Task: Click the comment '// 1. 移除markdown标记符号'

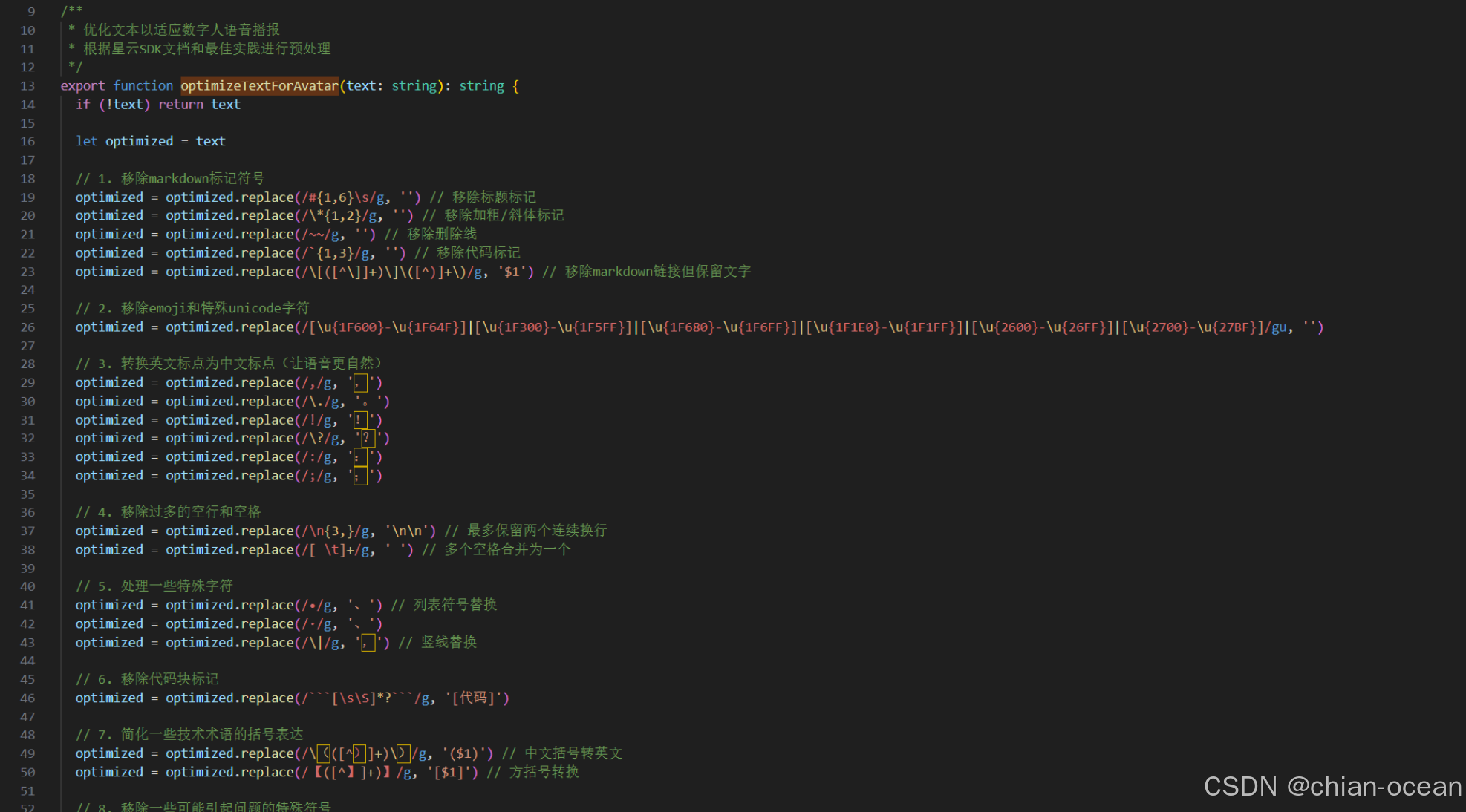Action: tap(170, 178)
